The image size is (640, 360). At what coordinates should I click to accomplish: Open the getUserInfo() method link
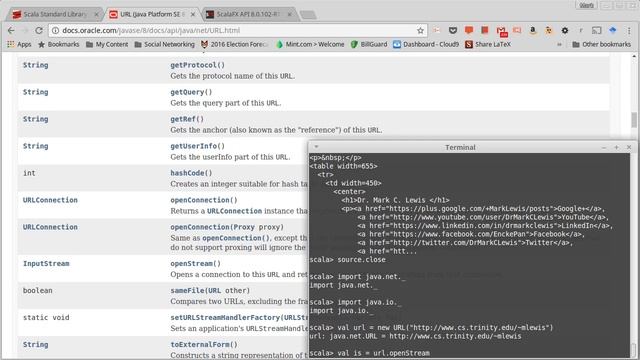click(198, 146)
